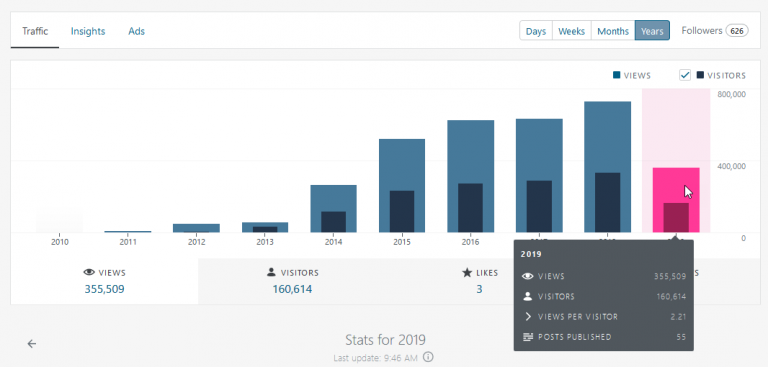Click the 355,509 views total

coord(104,289)
